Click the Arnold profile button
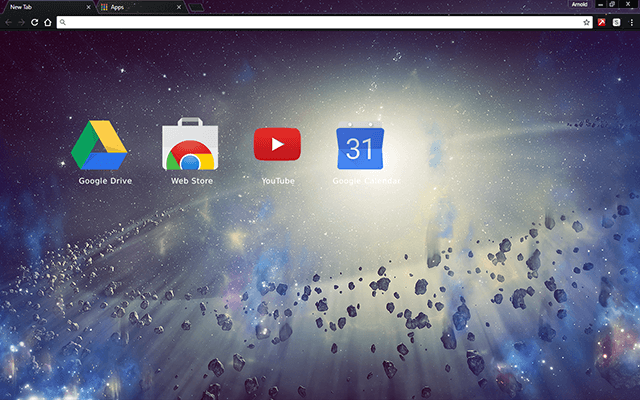The width and height of the screenshot is (640, 400). click(x=579, y=4)
